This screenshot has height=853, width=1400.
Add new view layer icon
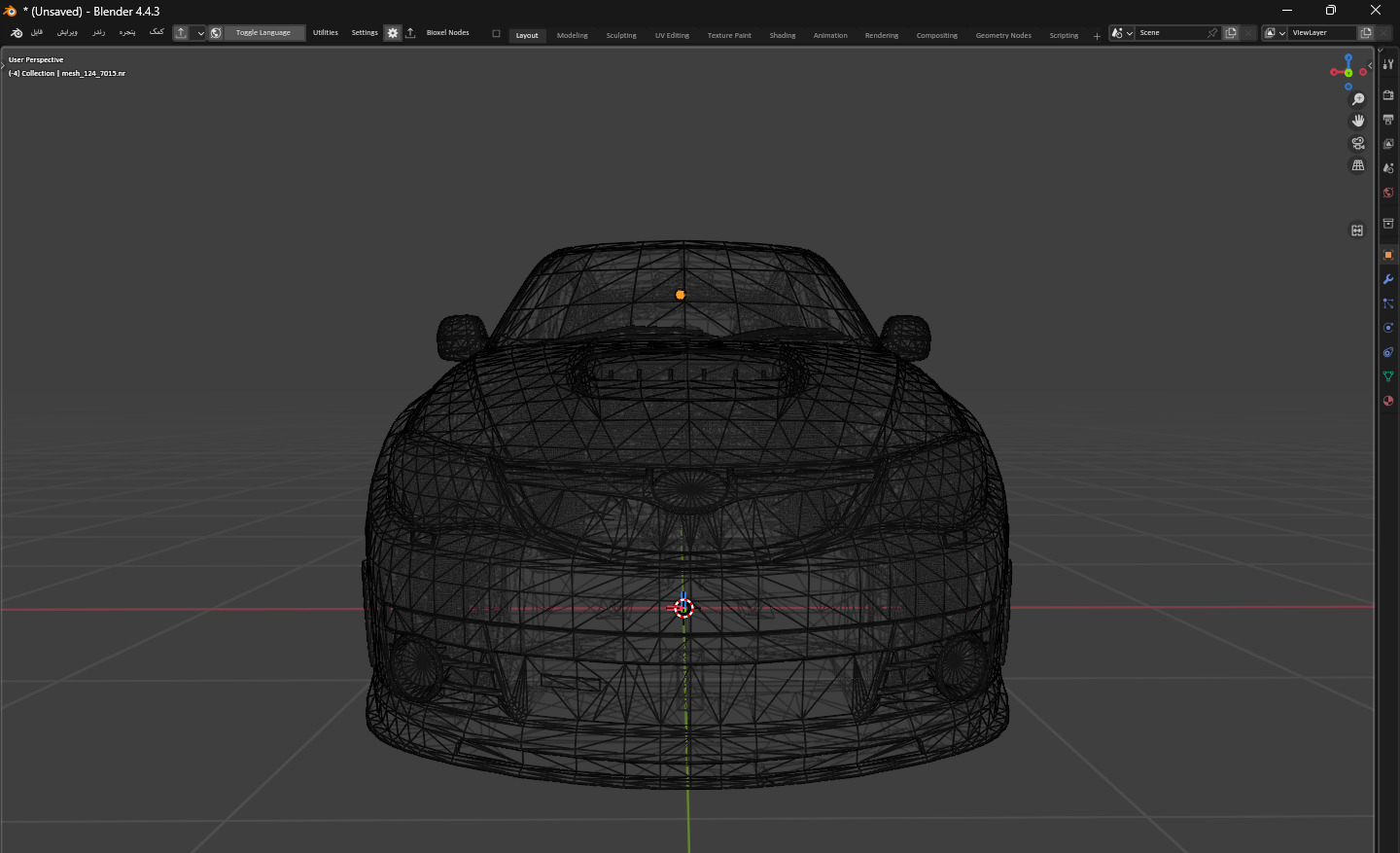coord(1366,33)
